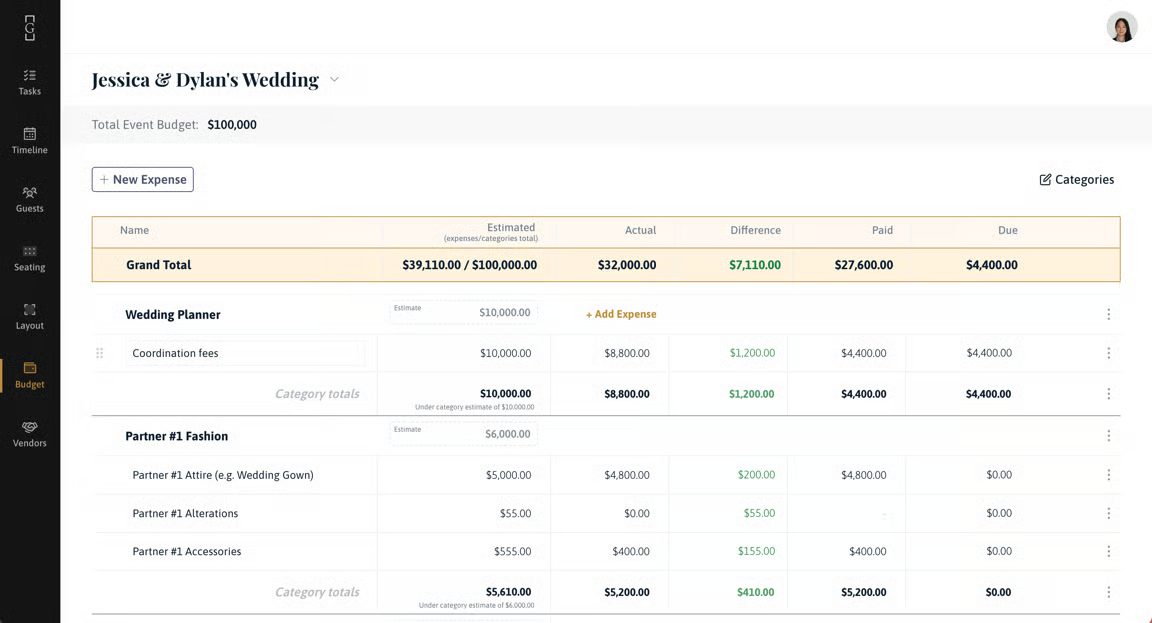Click the Paid column header
Image resolution: width=1152 pixels, height=623 pixels.
pos(882,230)
